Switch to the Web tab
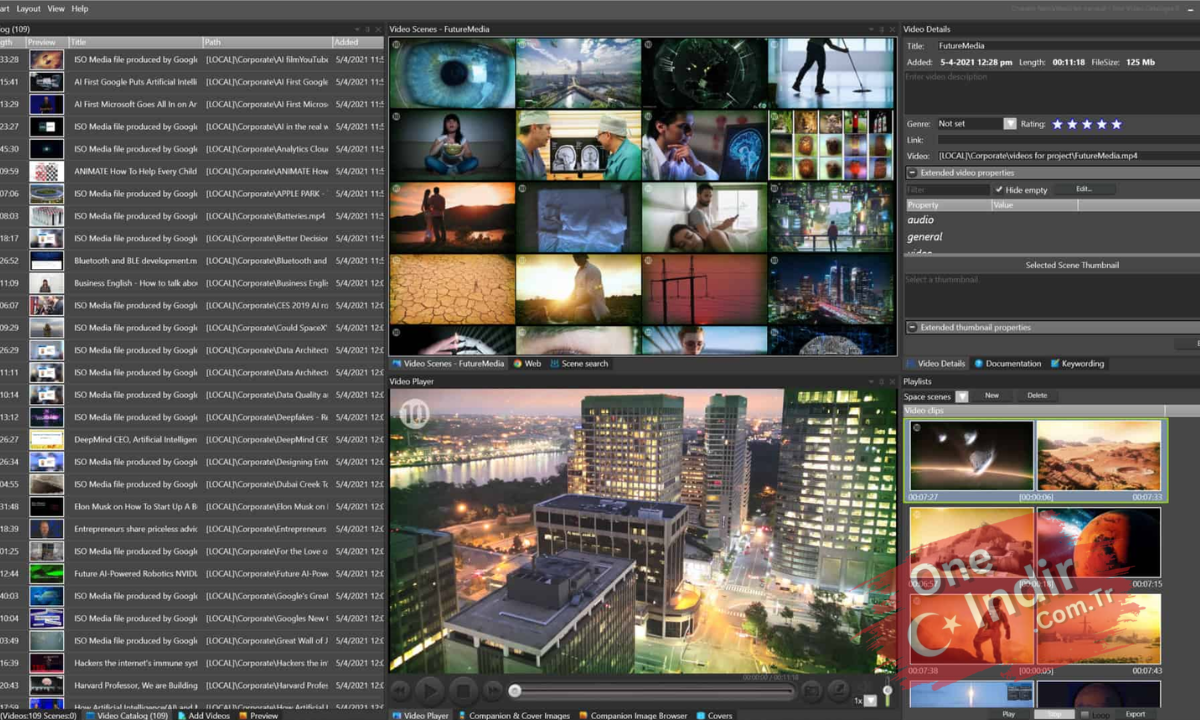 (x=527, y=364)
